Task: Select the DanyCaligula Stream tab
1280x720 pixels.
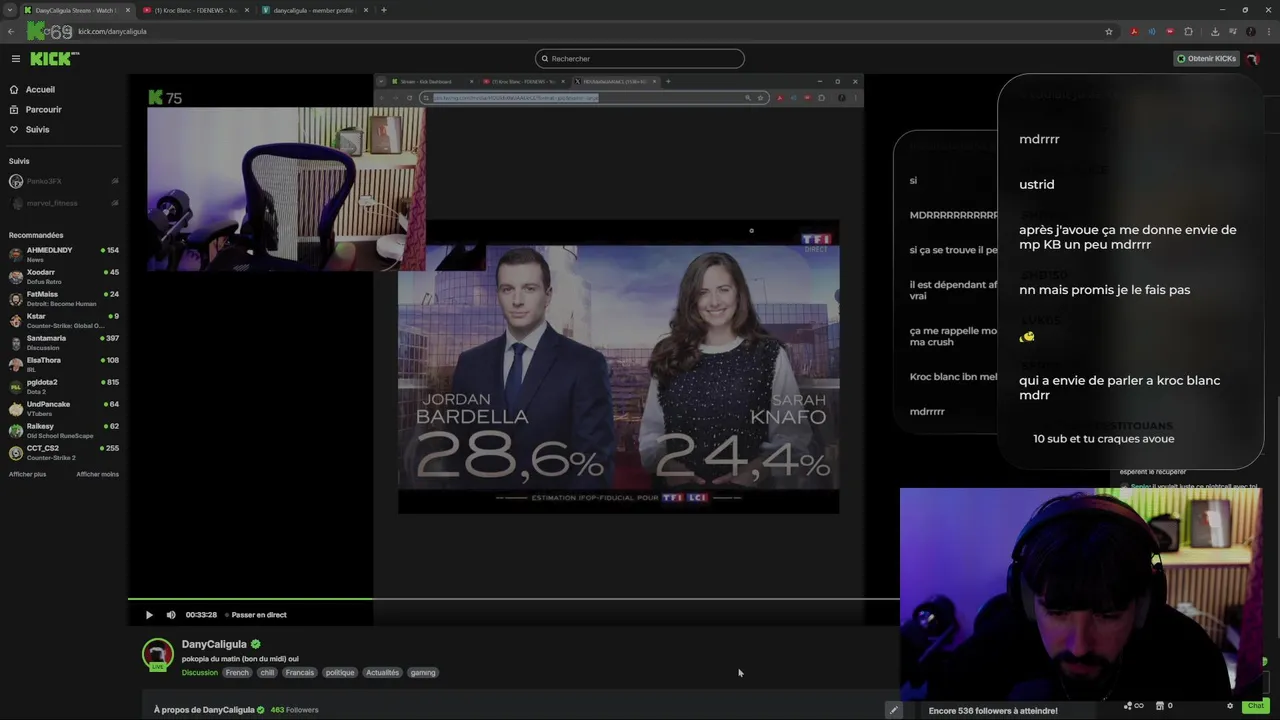Action: 76,10
